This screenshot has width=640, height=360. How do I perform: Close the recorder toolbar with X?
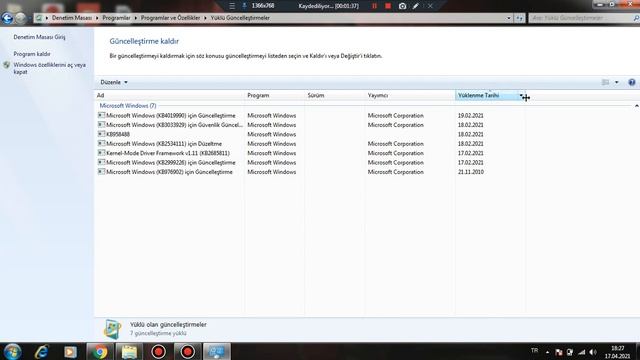pyautogui.click(x=430, y=6)
